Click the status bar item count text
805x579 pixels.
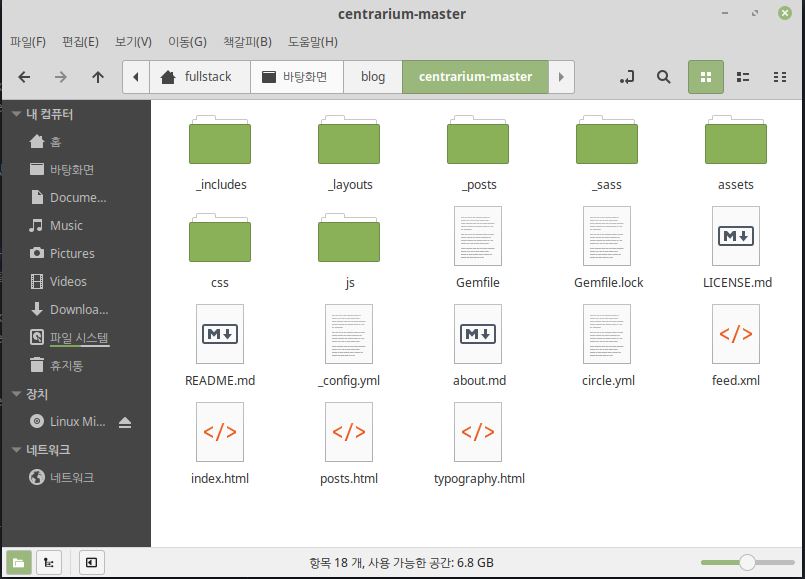pyautogui.click(x=401, y=563)
